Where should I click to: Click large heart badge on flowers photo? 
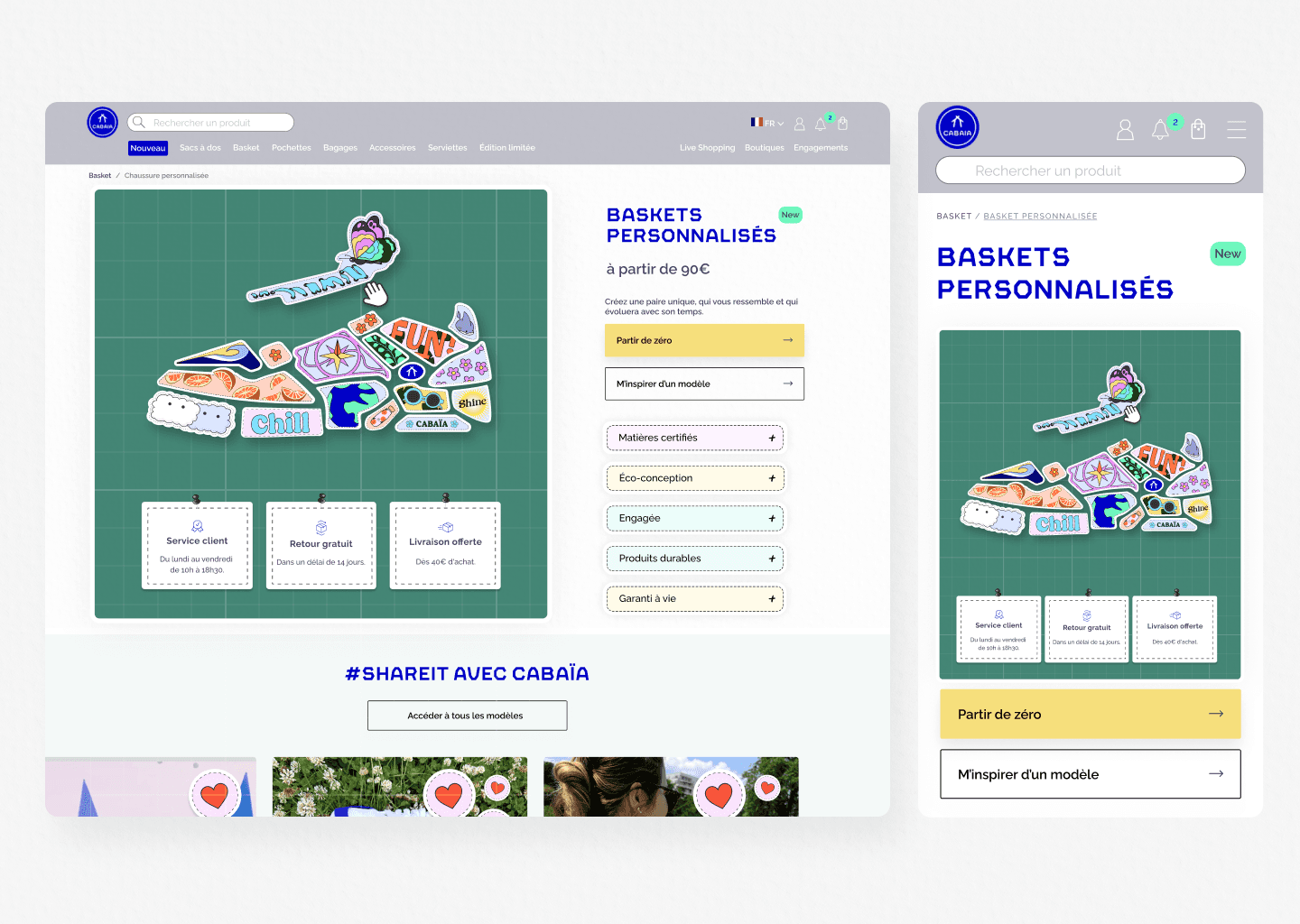pos(449,795)
